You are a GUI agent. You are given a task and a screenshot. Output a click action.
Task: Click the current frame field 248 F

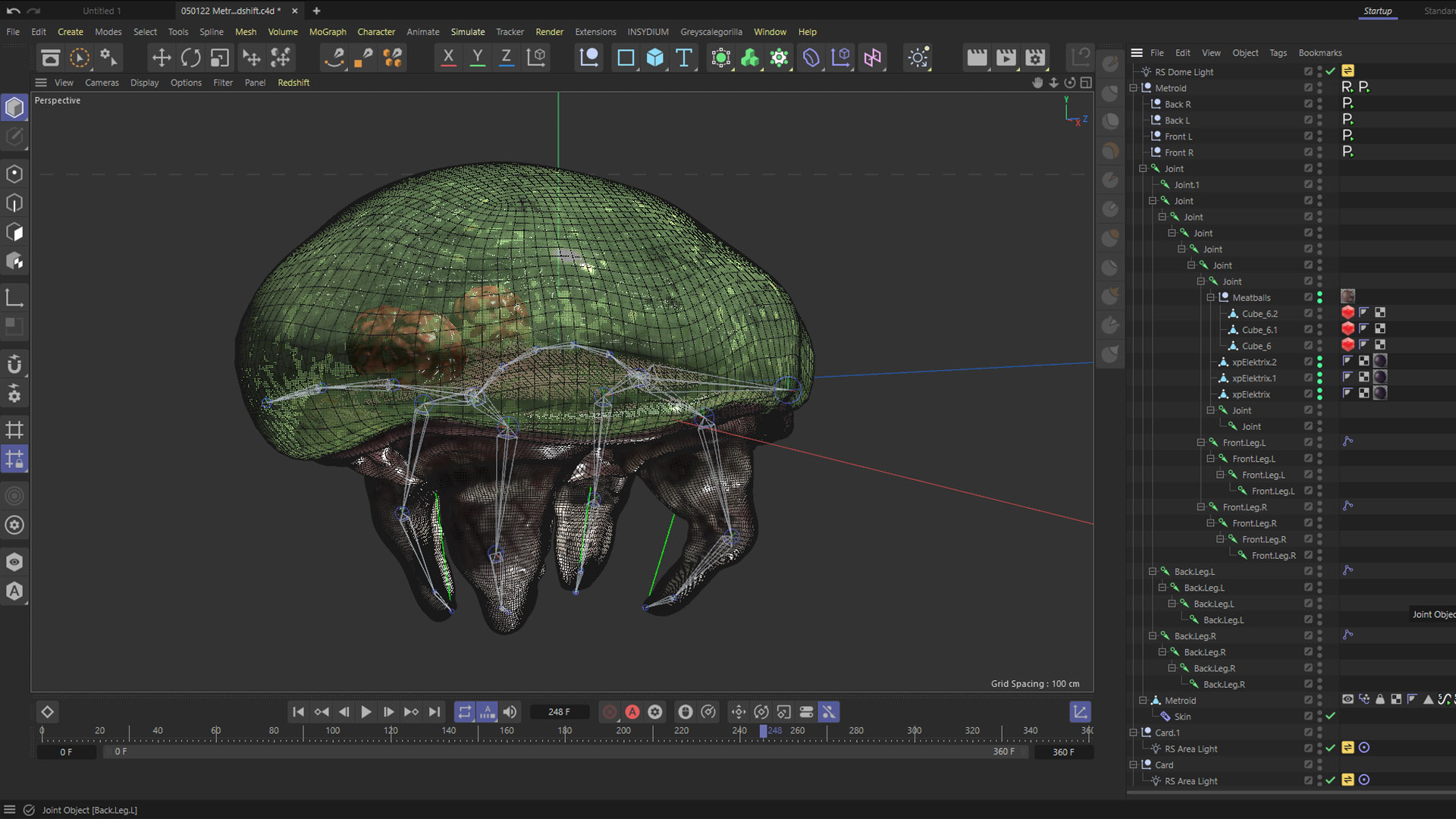pyautogui.click(x=559, y=712)
